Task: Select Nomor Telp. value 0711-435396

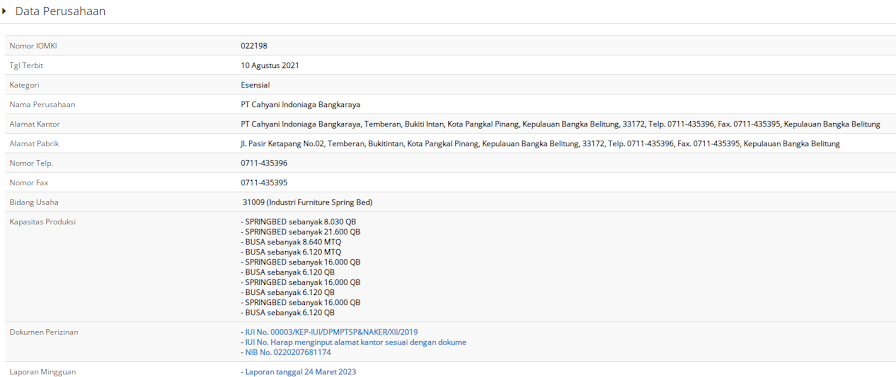Action: coord(264,163)
